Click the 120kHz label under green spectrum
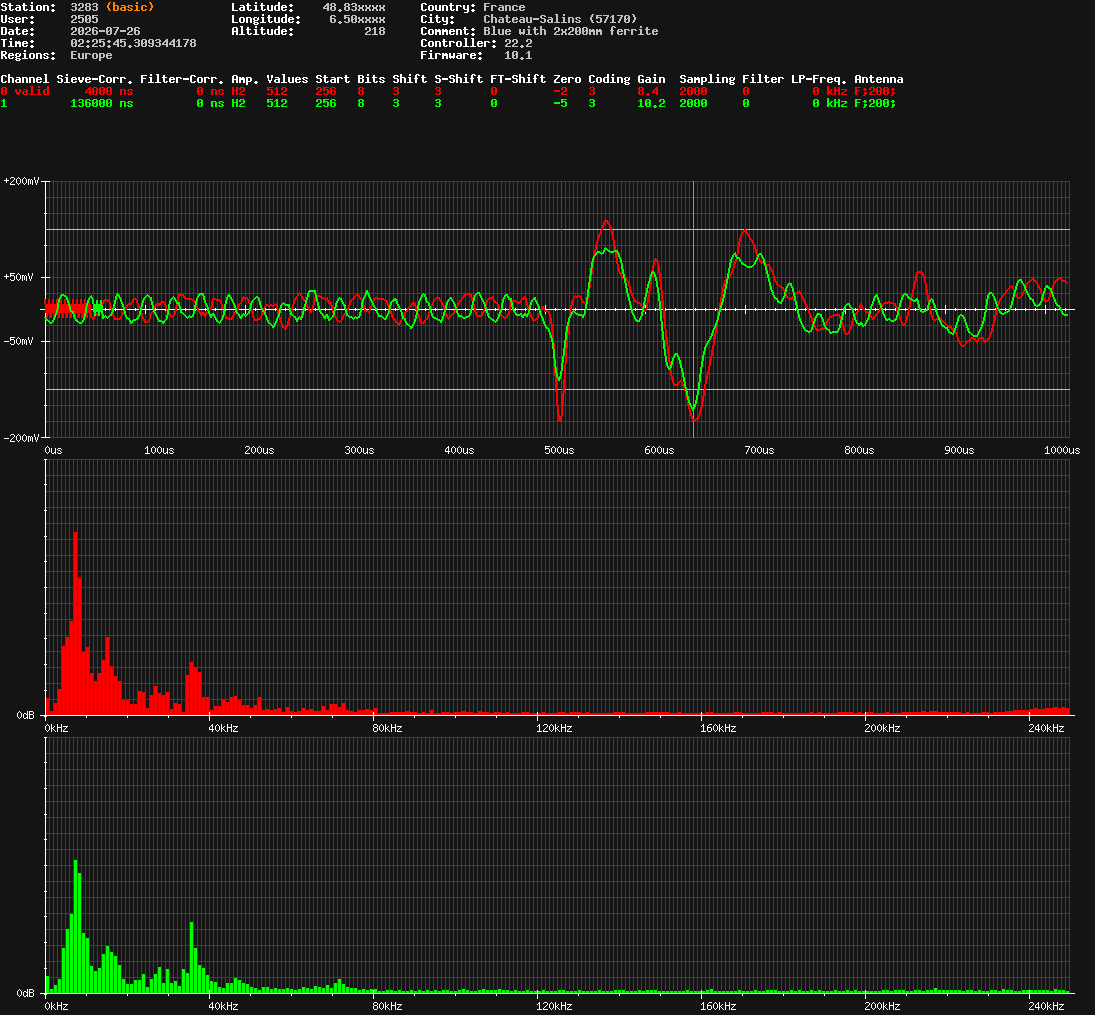Viewport: 1095px width, 1015px height. [554, 1006]
